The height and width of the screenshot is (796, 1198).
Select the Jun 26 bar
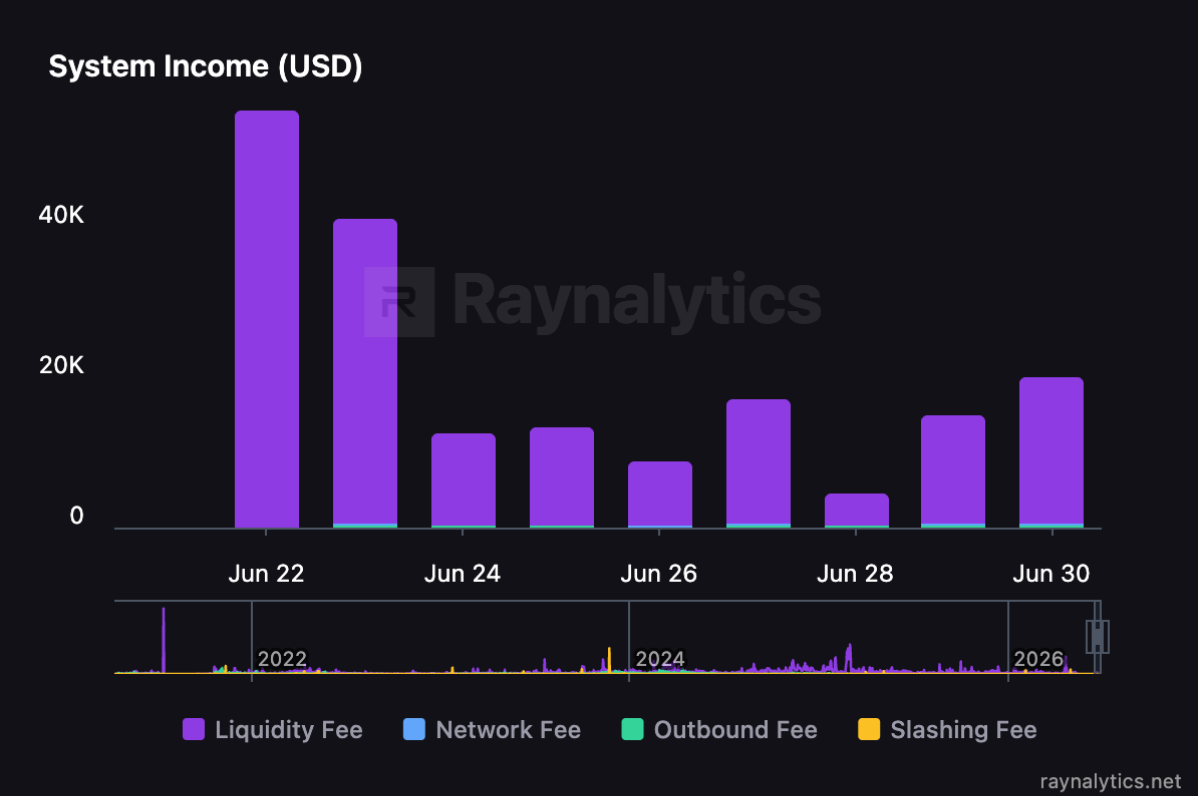click(x=660, y=494)
